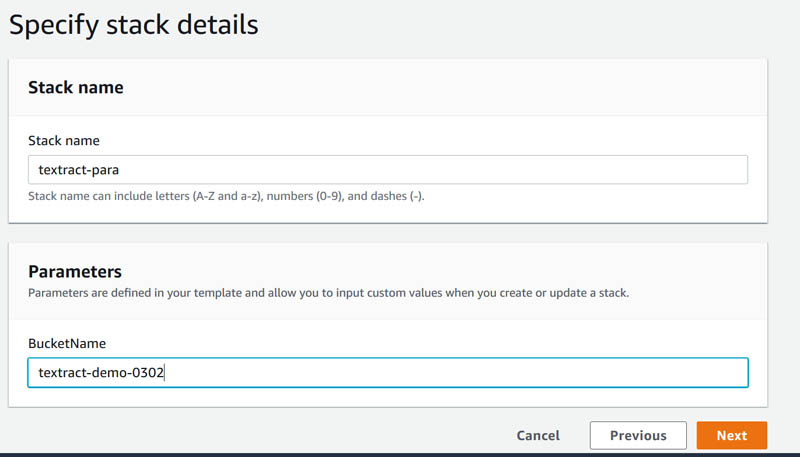
Task: Cancel the stack creation
Action: 538,435
